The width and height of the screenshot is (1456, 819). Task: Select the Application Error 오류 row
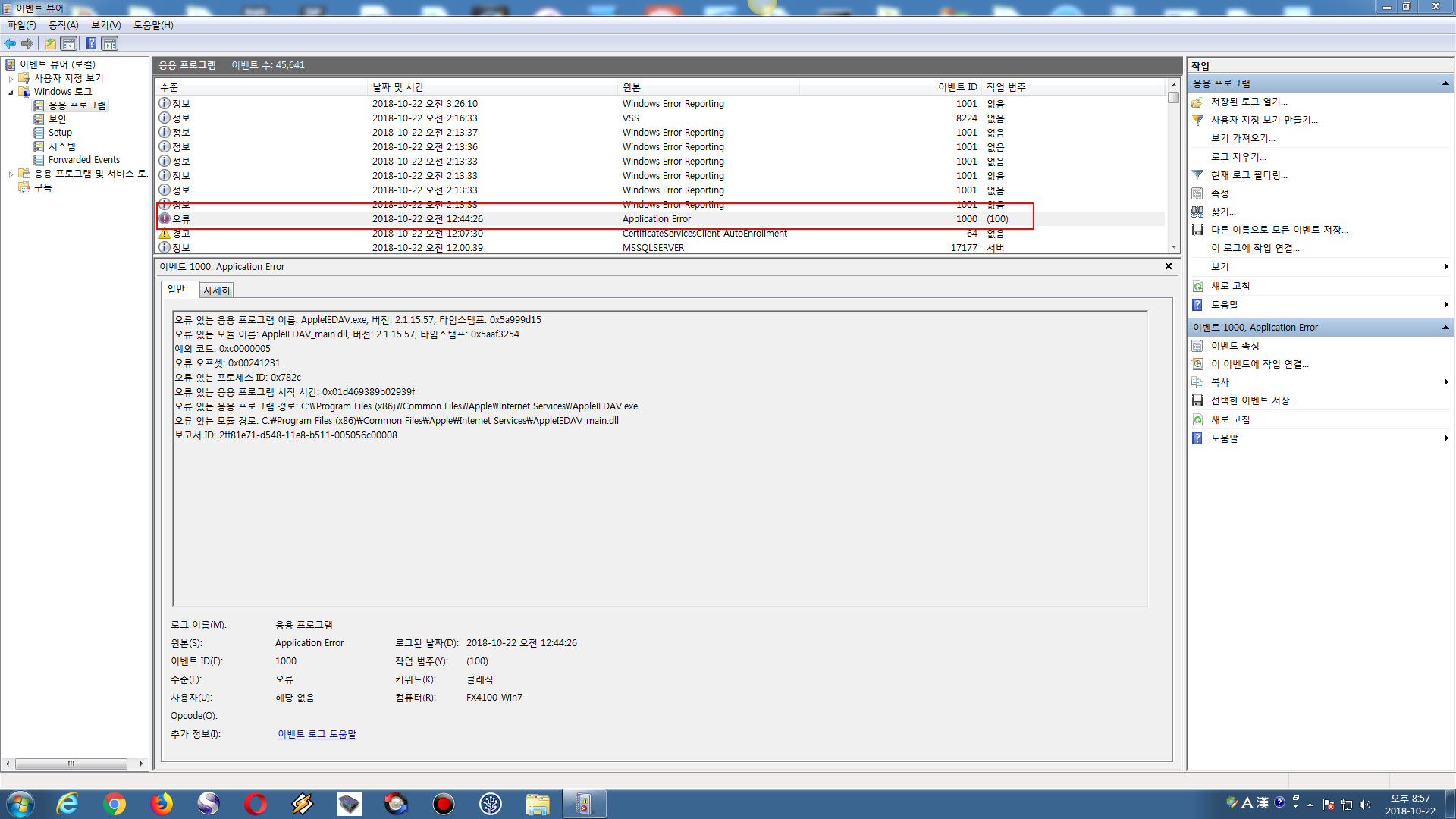click(x=661, y=219)
